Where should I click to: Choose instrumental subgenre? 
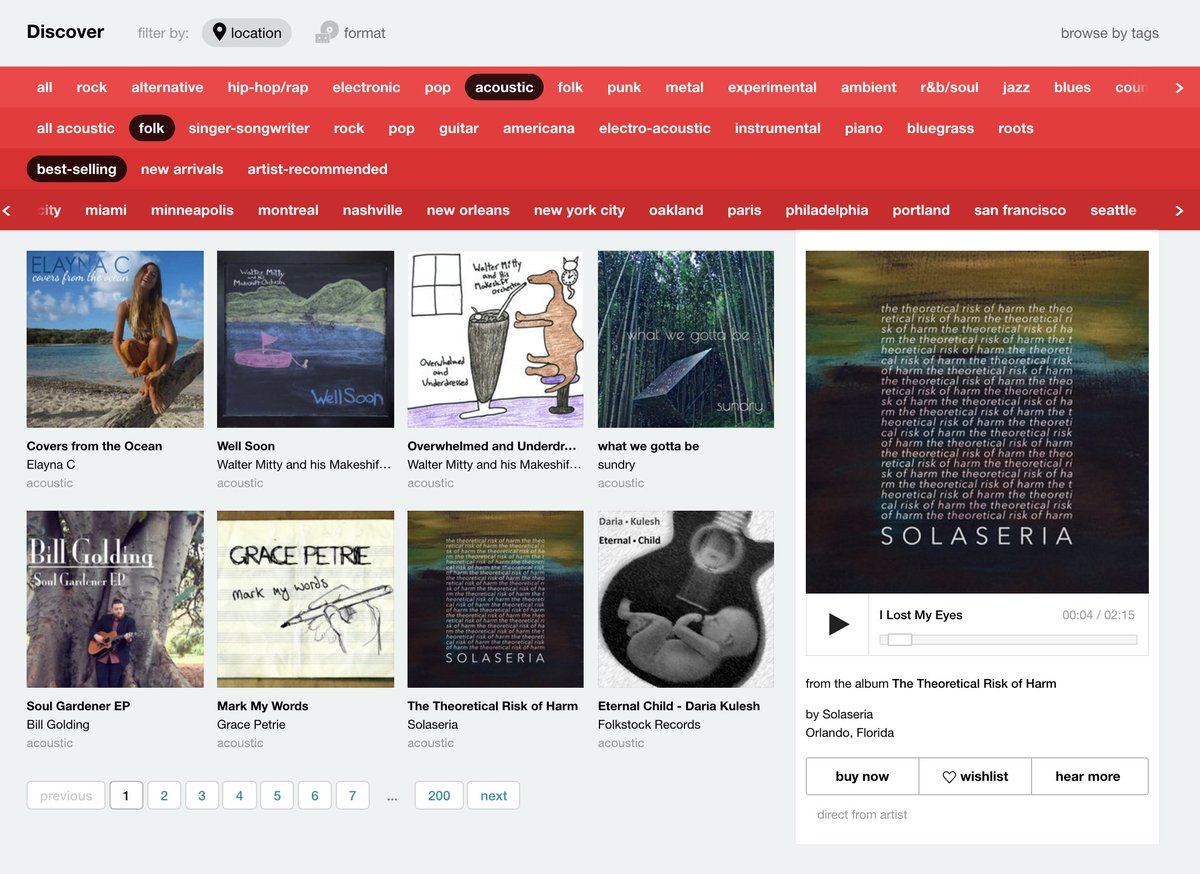(778, 128)
